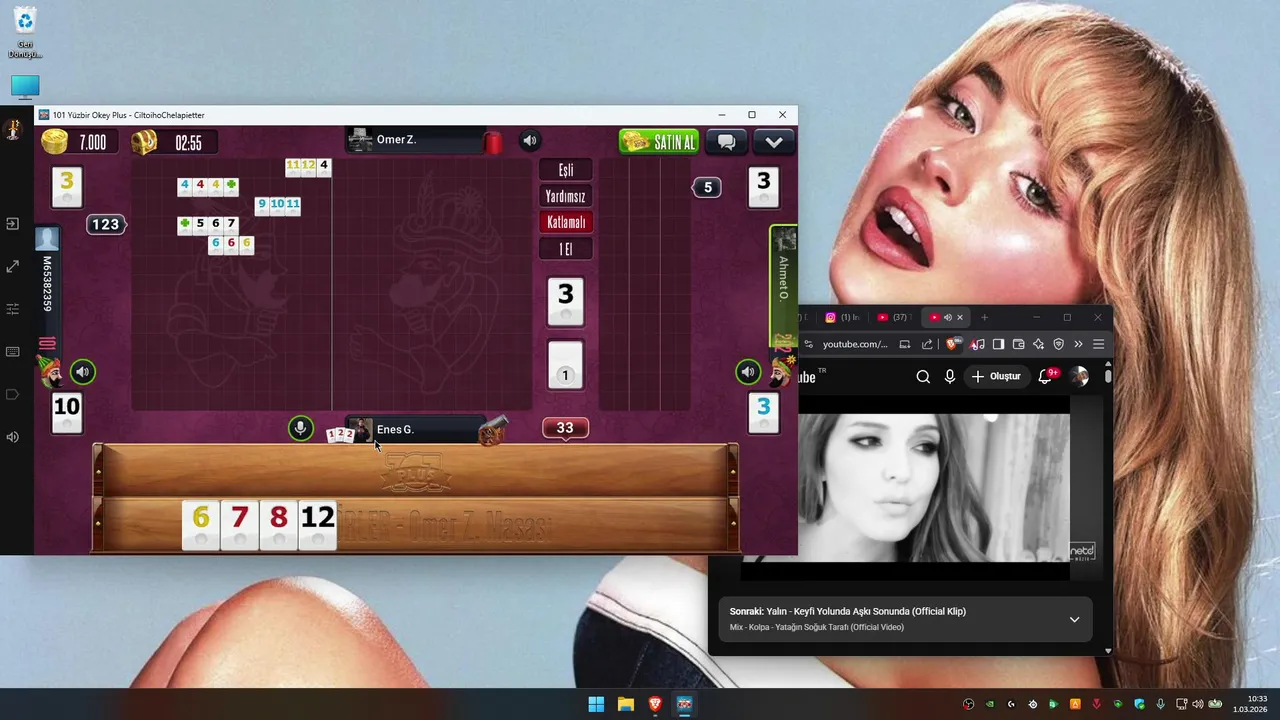Click Omer Z. player avatar

(x=360, y=140)
